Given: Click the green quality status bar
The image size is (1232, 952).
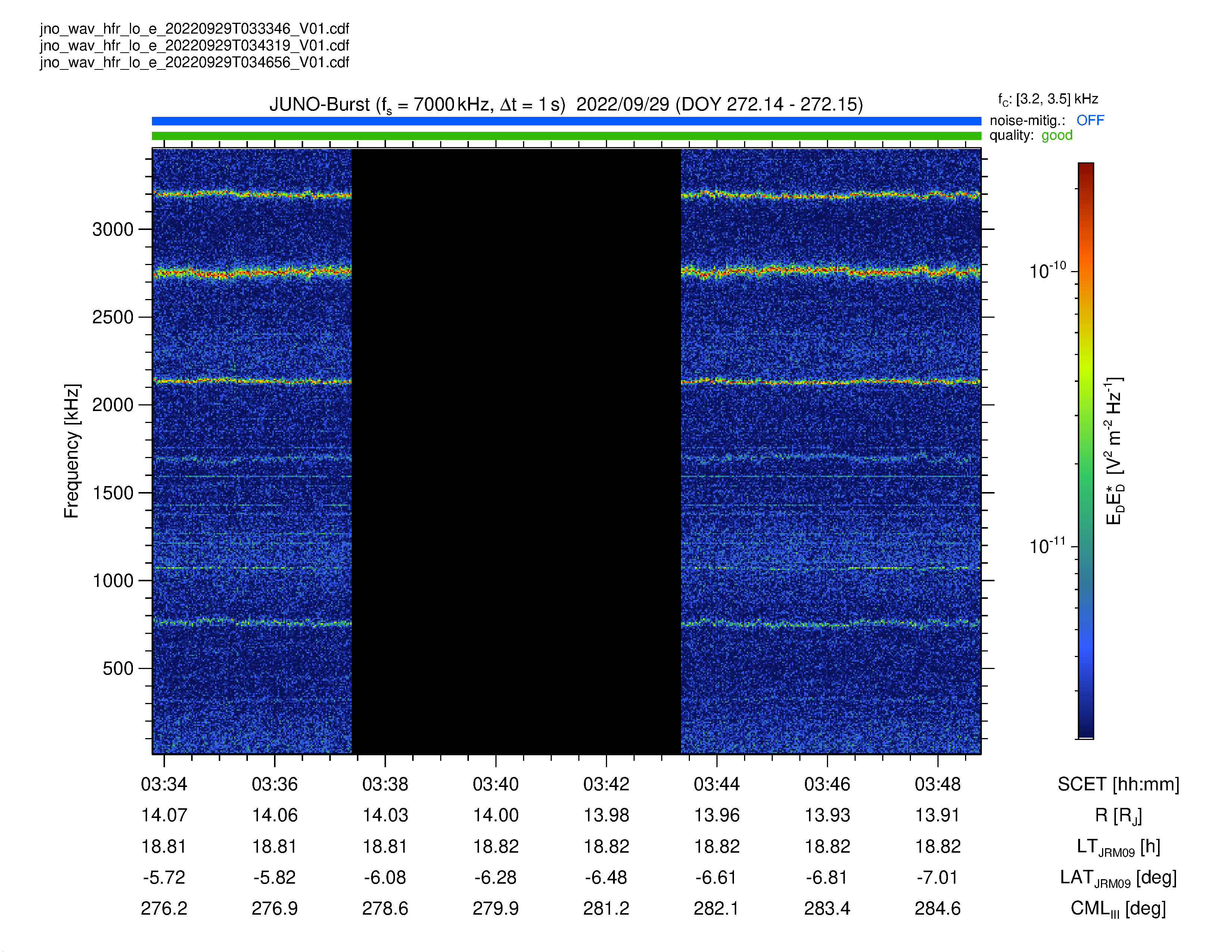Looking at the screenshot, I should pos(566,136).
